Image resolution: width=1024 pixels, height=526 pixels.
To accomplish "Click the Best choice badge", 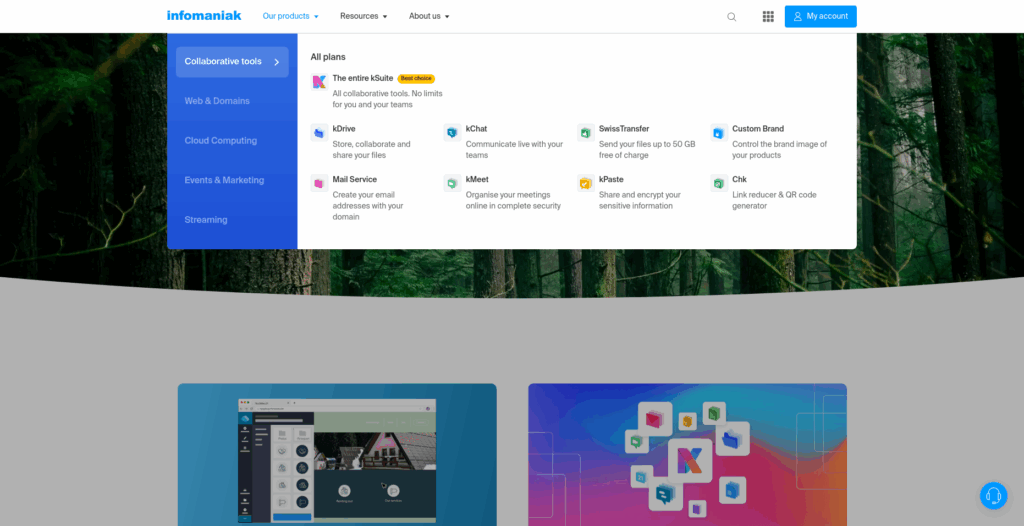I will point(416,78).
